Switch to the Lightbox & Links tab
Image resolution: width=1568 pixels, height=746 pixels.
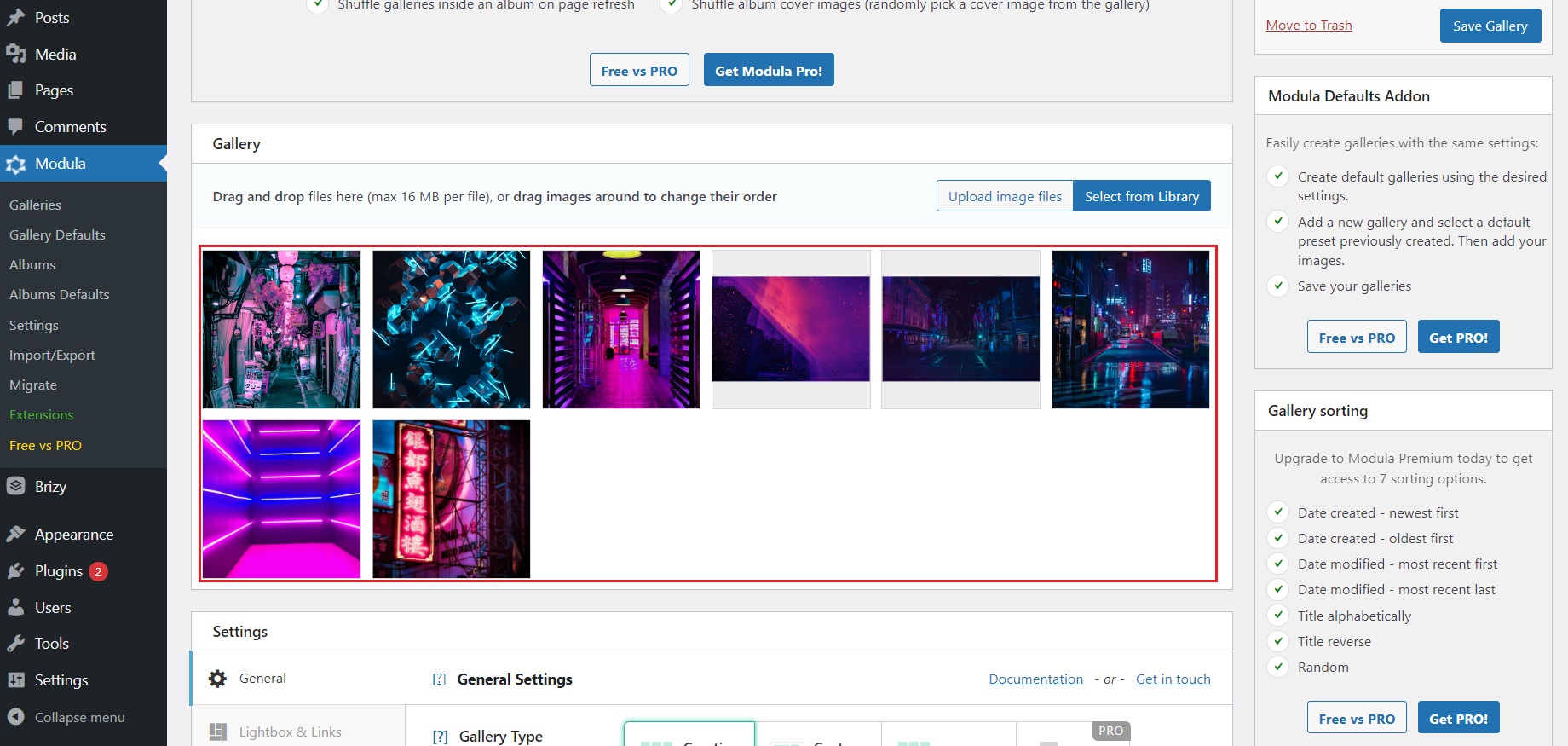[x=290, y=732]
